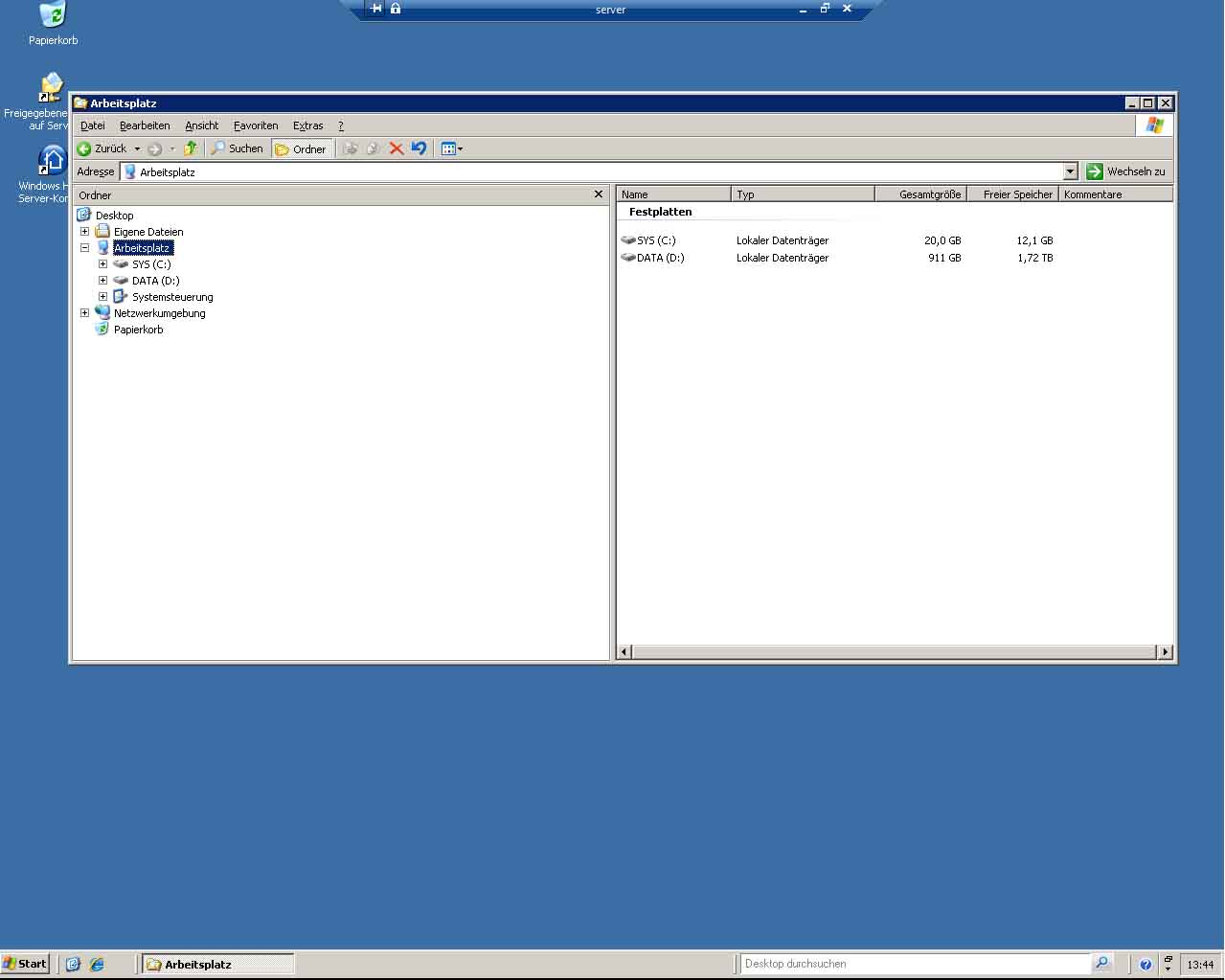The width and height of the screenshot is (1225, 980).
Task: Click the show desktop quick launch icon
Action: tap(73, 965)
